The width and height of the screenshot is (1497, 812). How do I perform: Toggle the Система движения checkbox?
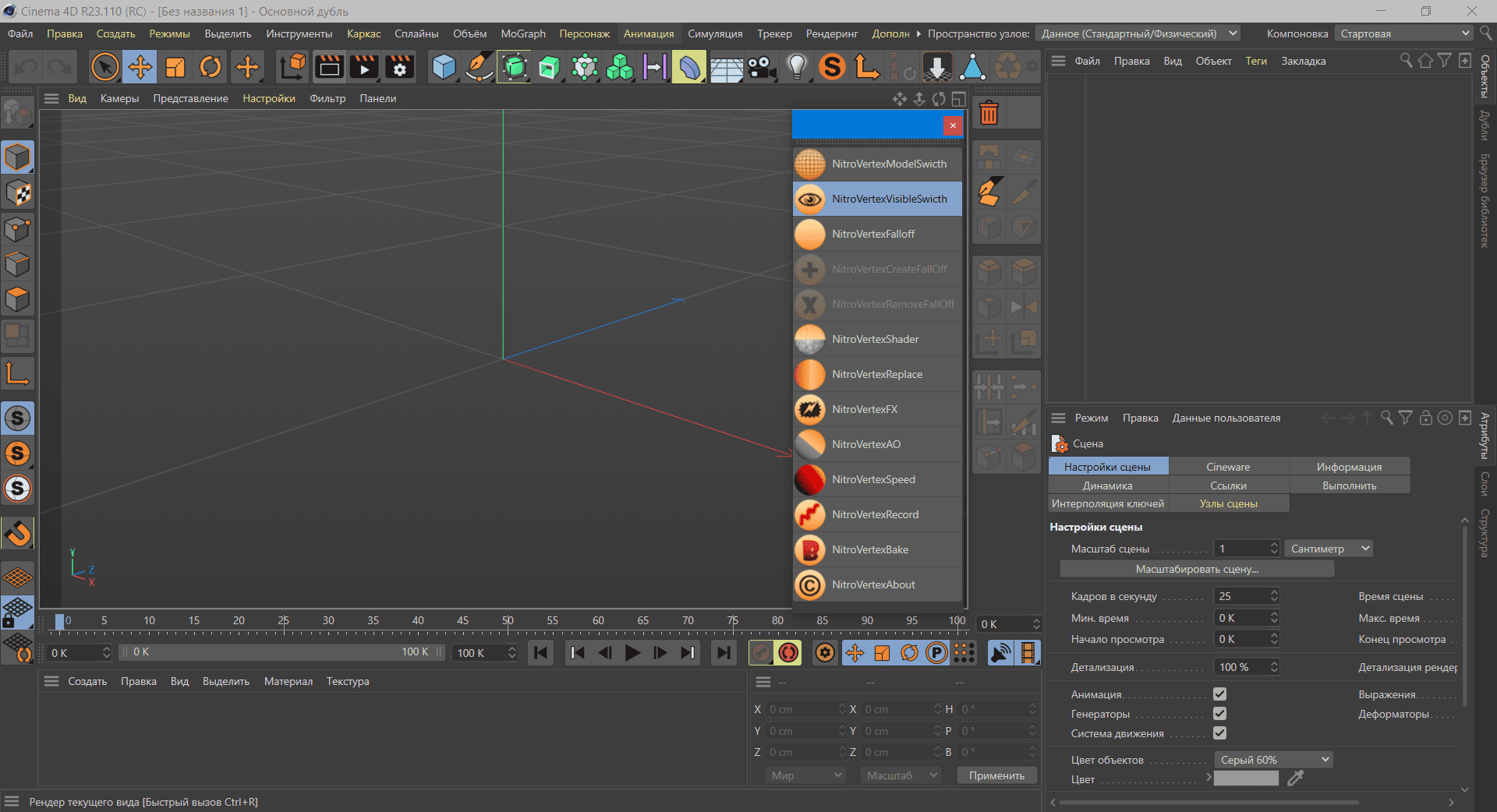point(1220,733)
